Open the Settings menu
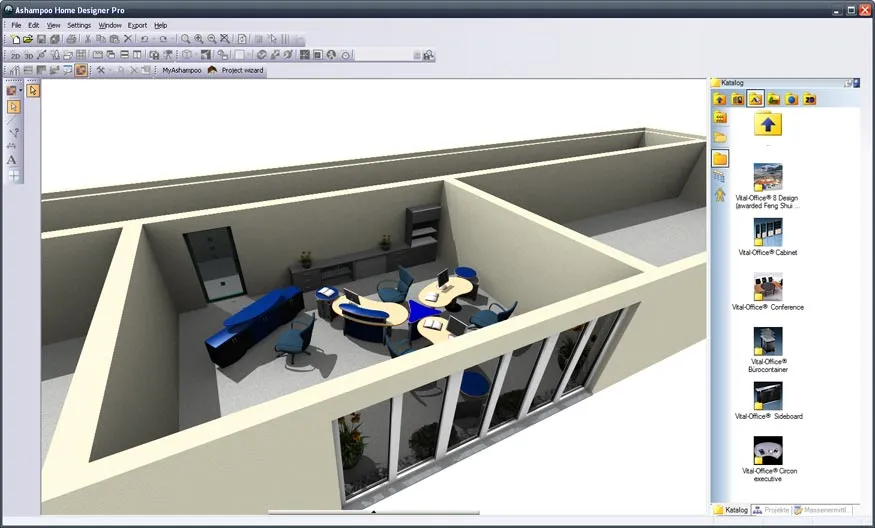 pos(79,25)
